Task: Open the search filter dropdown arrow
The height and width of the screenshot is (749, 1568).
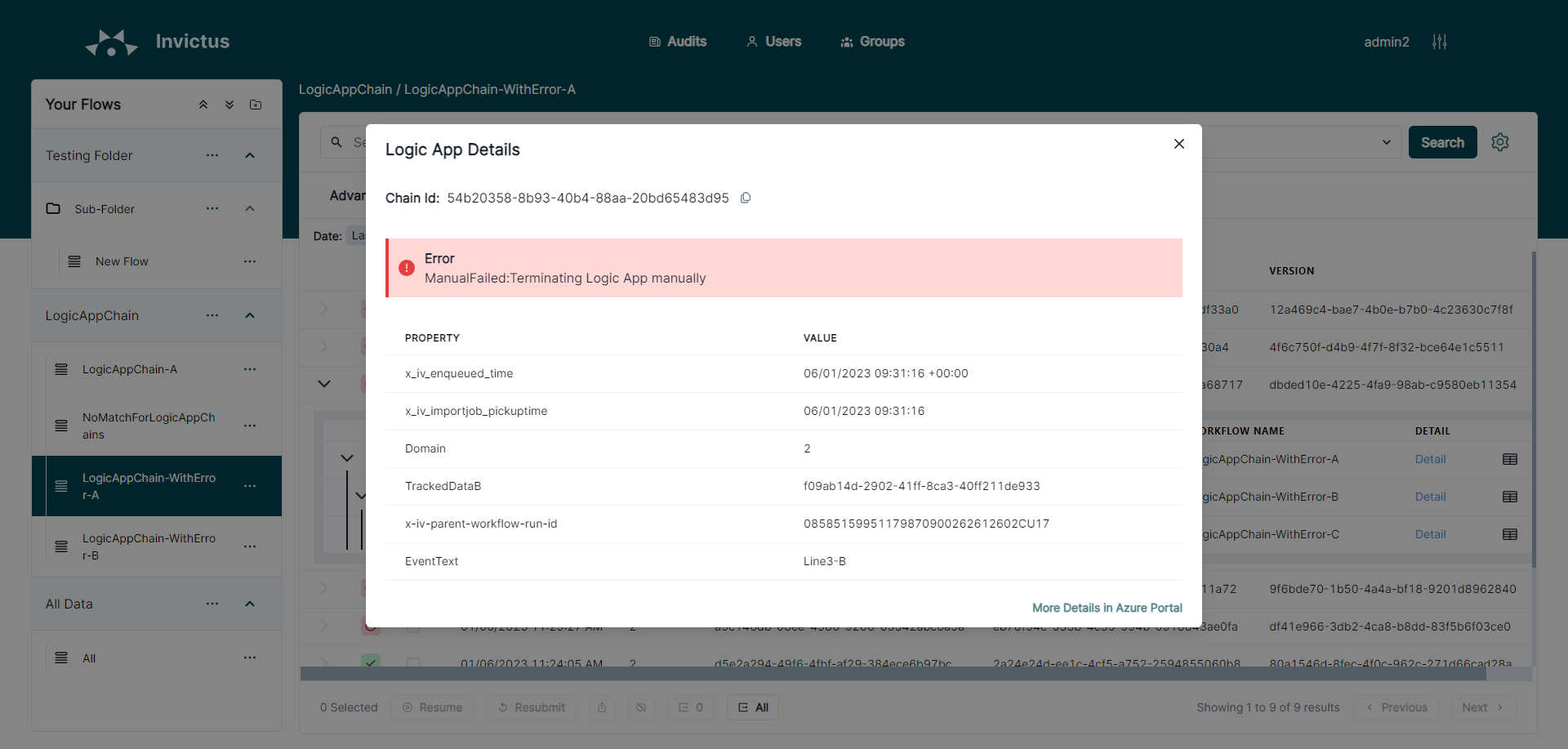Action: tap(1386, 142)
